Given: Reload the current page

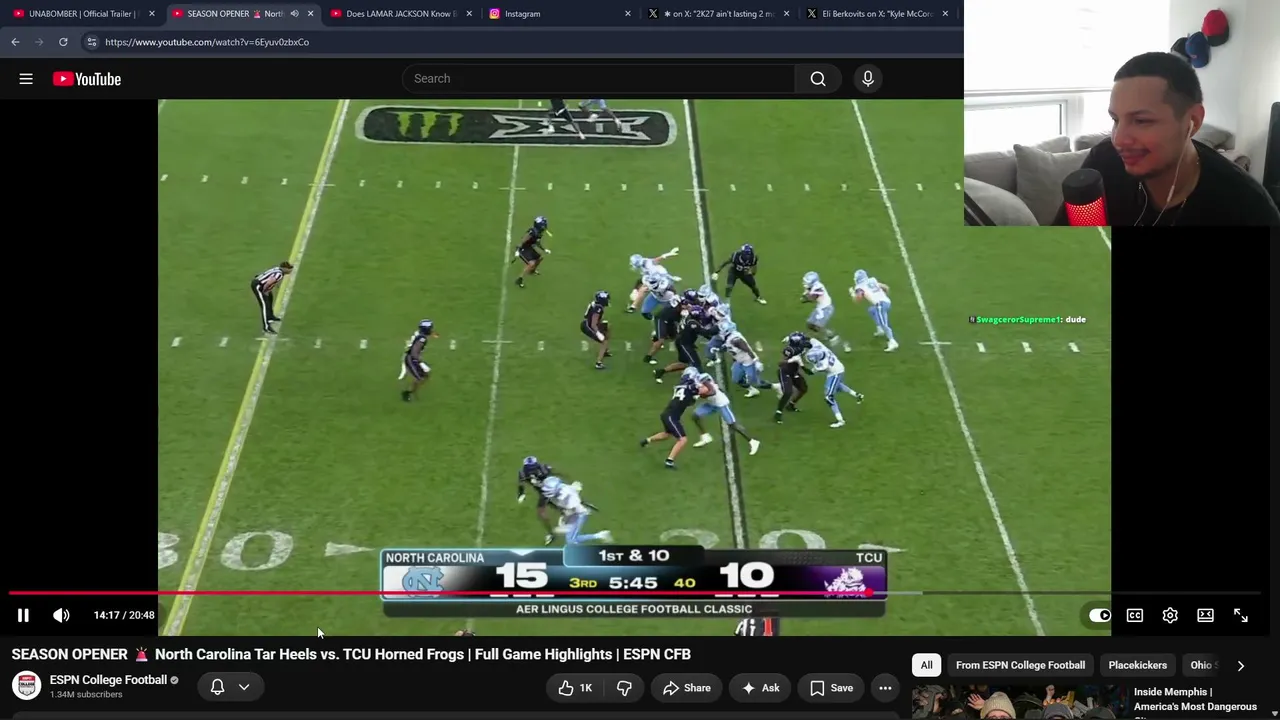Looking at the screenshot, I should 63,42.
